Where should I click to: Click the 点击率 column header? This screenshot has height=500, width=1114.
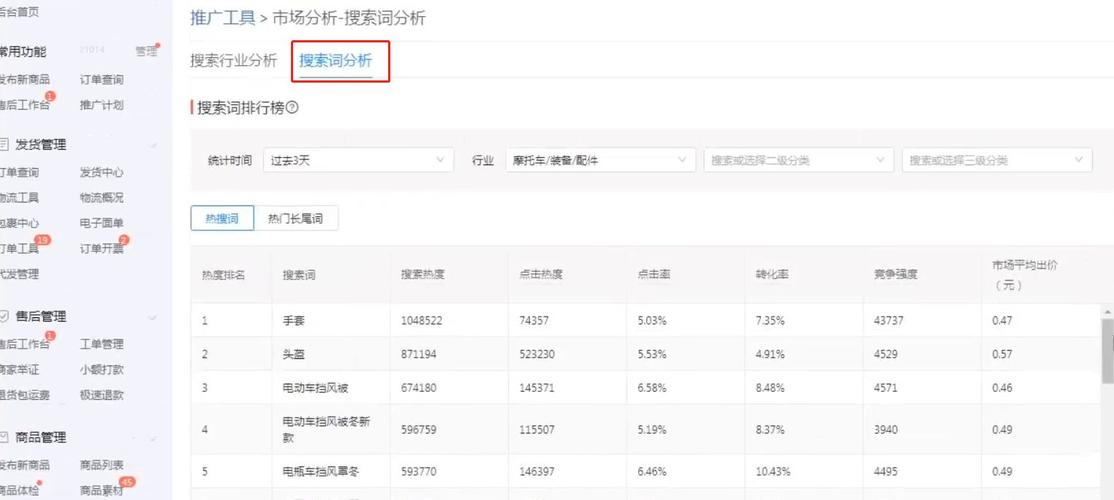654,275
